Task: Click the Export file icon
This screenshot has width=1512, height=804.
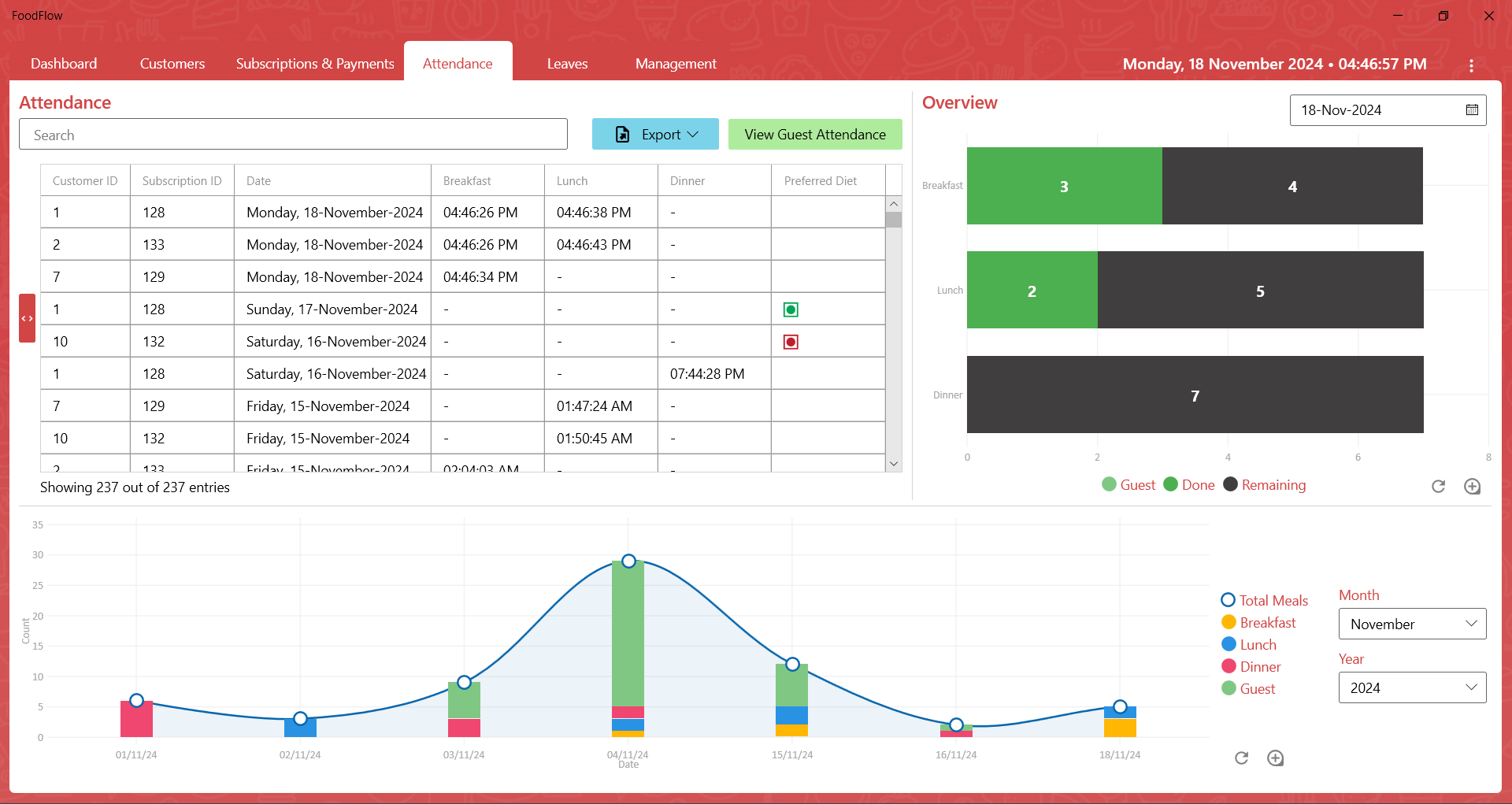Action: [x=622, y=135]
